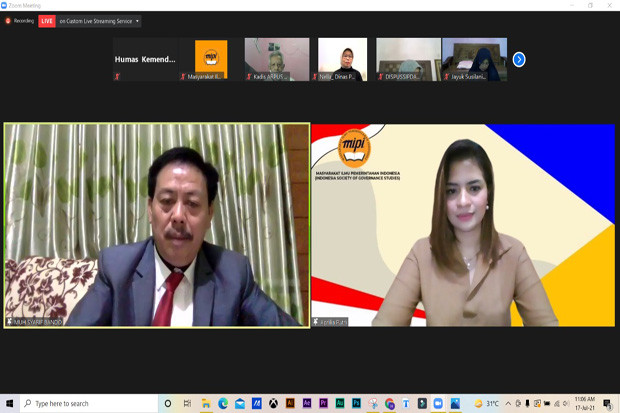This screenshot has height=413, width=620.
Task: Open Microsoft Edge from the taskbar
Action: [x=223, y=404]
